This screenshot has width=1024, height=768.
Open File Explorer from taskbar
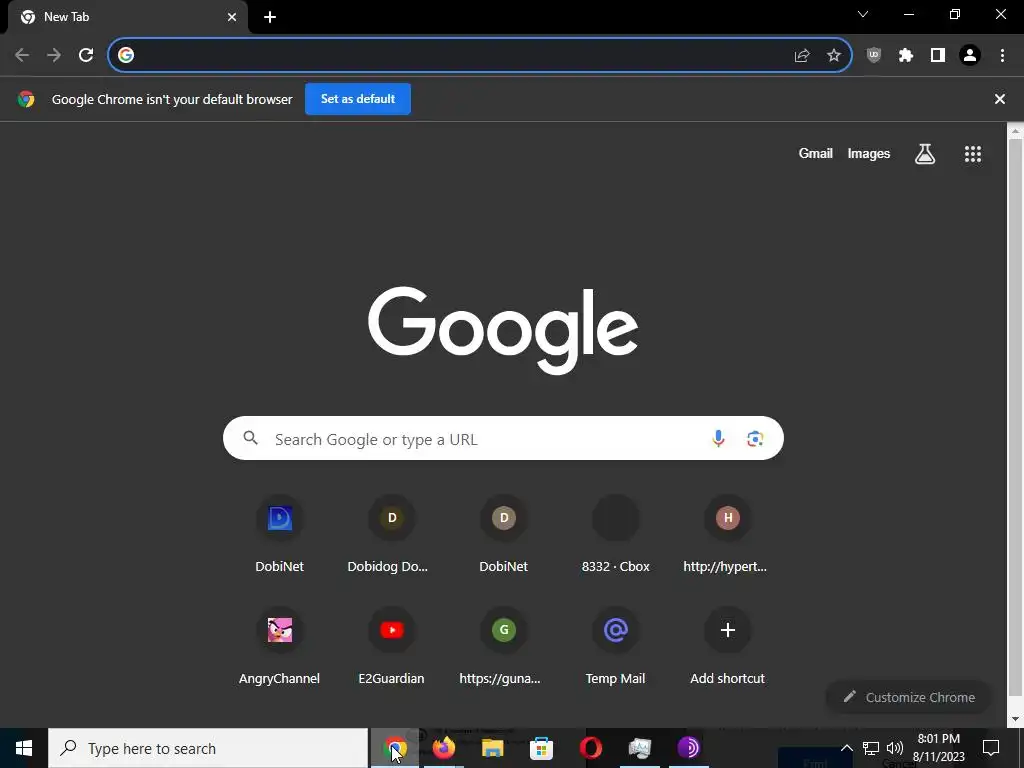tap(493, 748)
